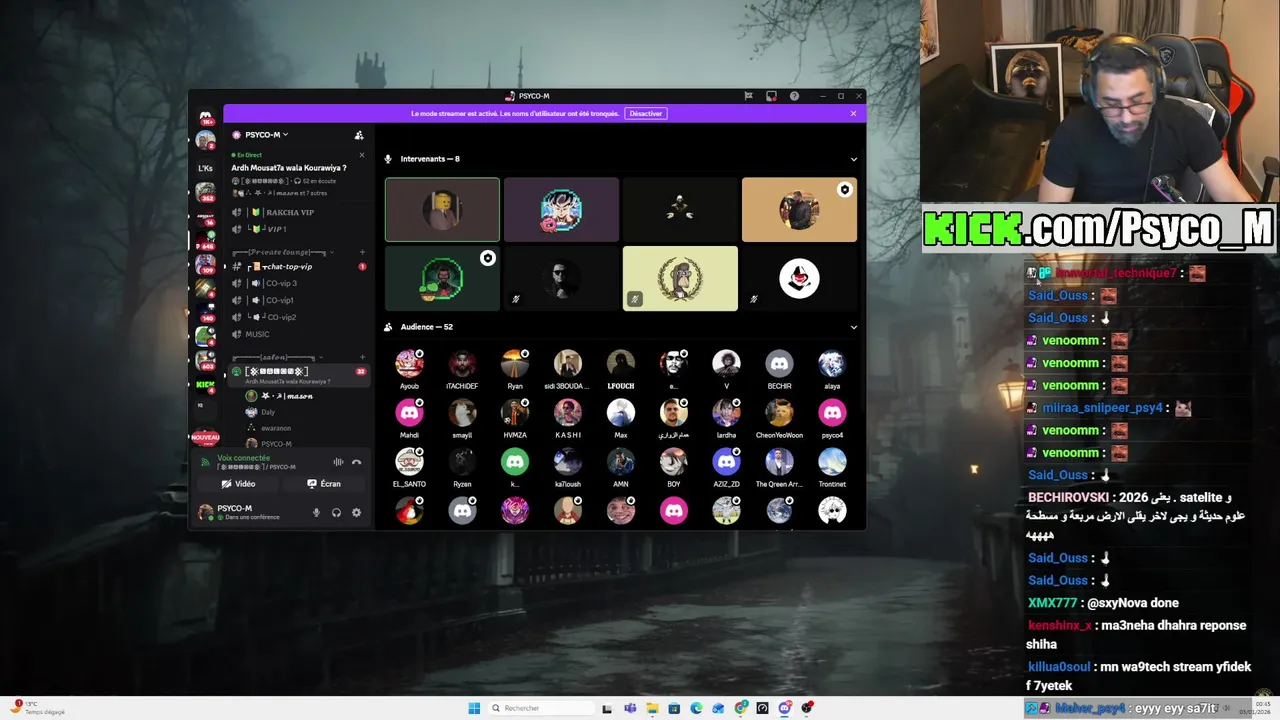This screenshot has height=720, width=1280.
Task: Share screen with Écran button
Action: coord(324,484)
